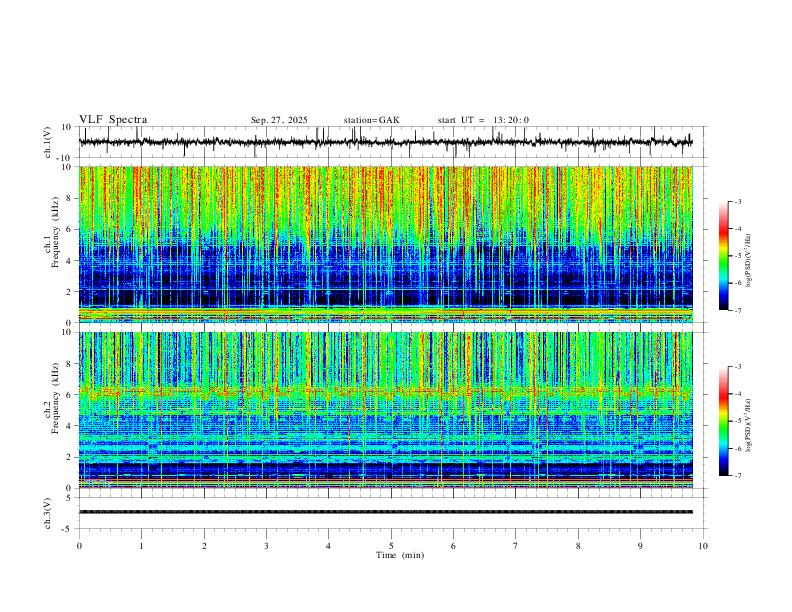Click the -4 tick on ch.2 colorbar
This screenshot has height=612, width=792.
coord(737,394)
